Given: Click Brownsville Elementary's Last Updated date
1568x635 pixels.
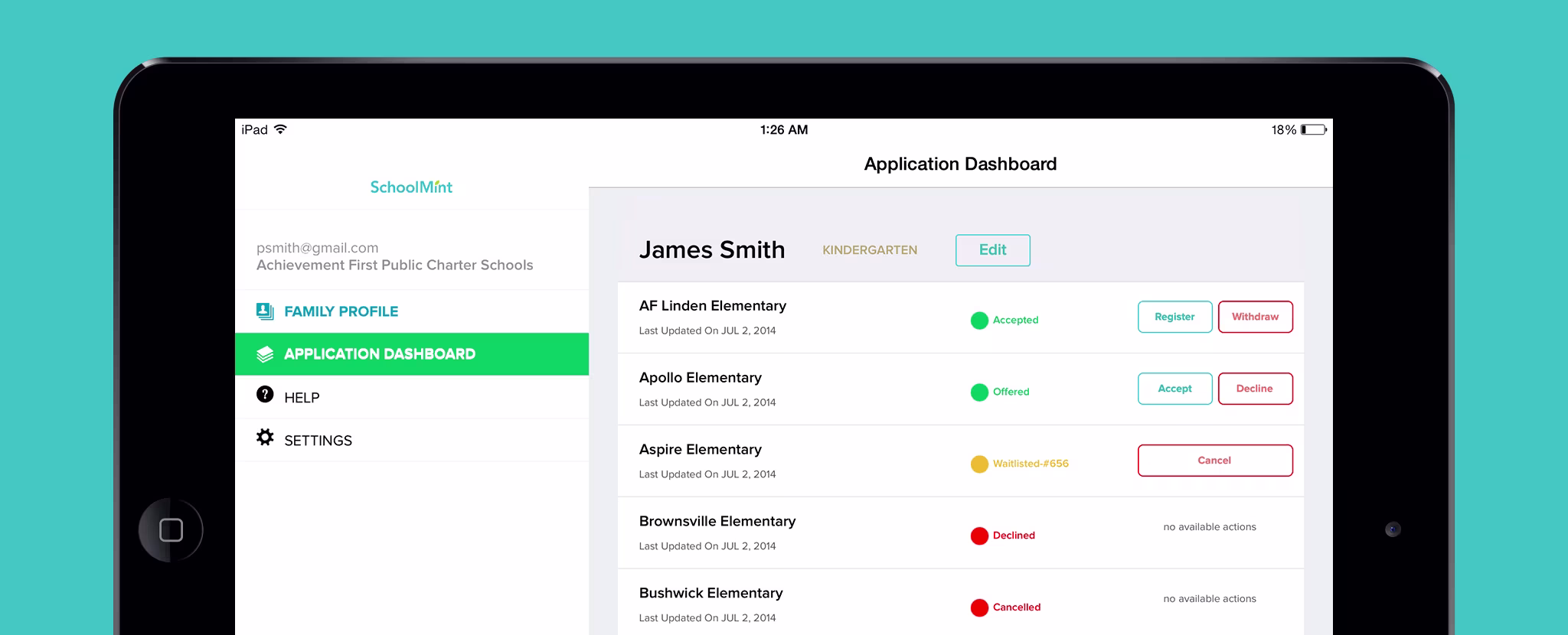Looking at the screenshot, I should (707, 546).
